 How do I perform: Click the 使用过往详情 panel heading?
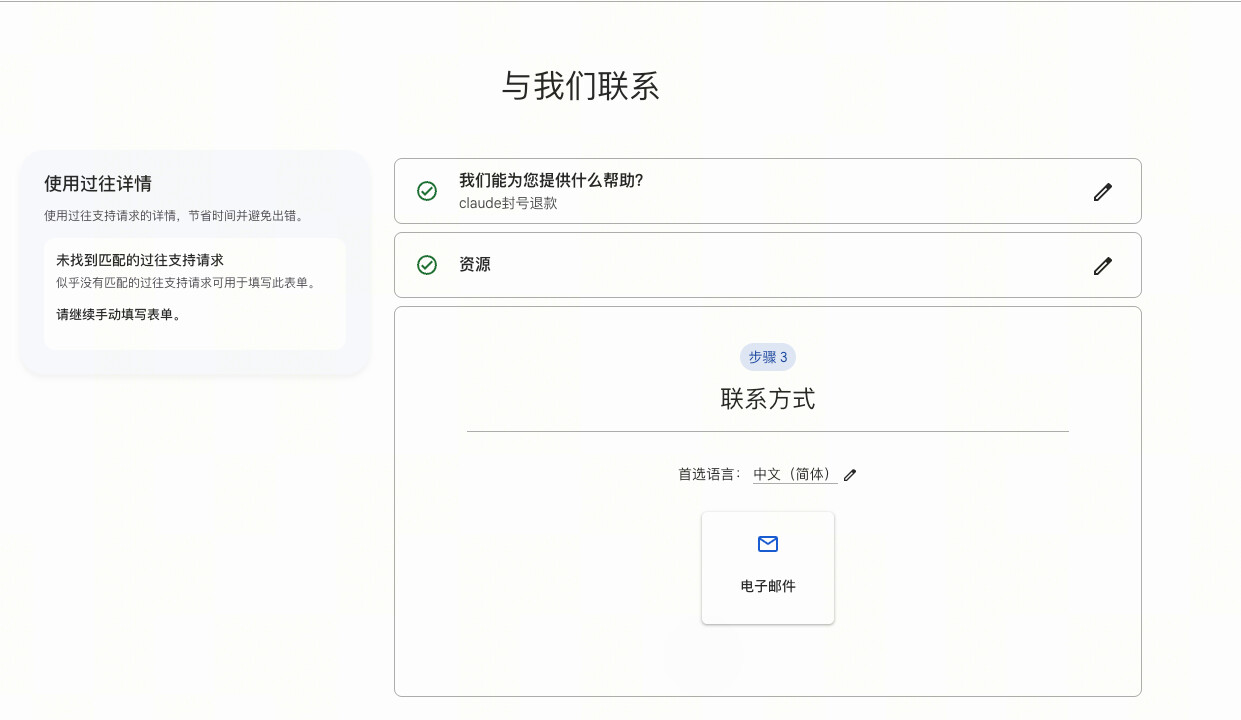click(98, 184)
